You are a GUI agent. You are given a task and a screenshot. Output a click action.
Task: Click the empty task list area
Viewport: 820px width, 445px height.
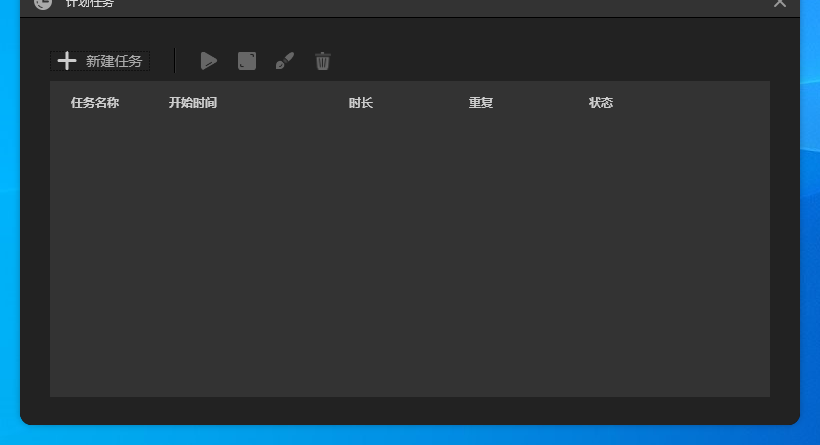coord(410,260)
